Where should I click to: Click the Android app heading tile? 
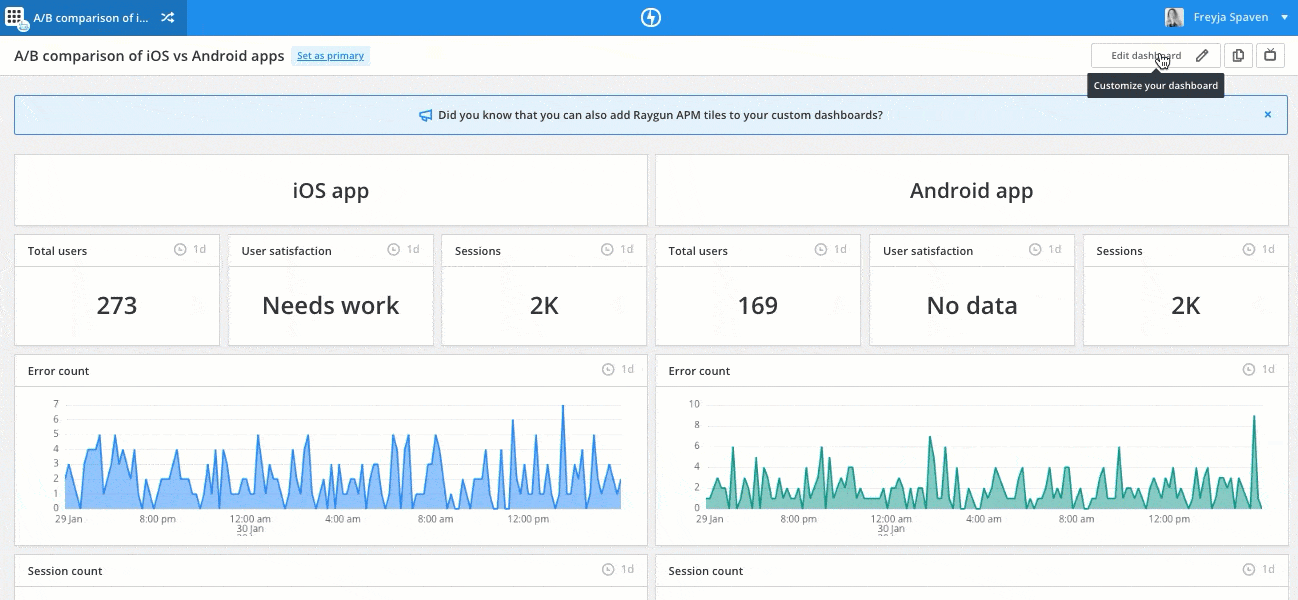coord(971,190)
